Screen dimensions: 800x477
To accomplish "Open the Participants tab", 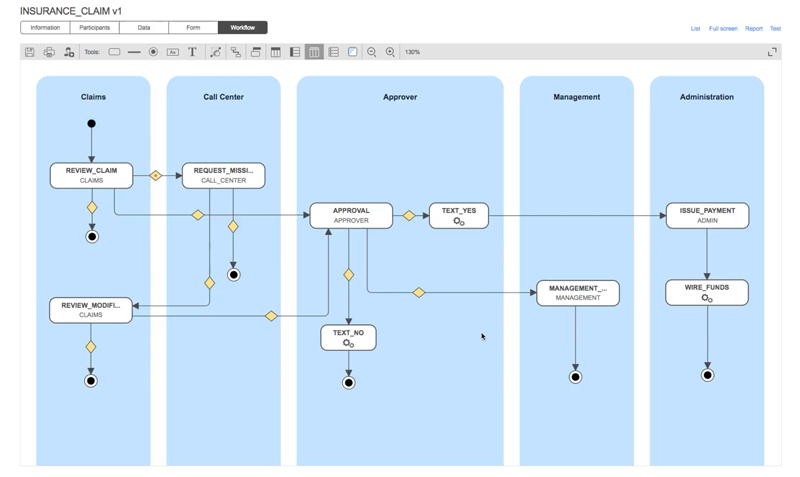I will (94, 28).
